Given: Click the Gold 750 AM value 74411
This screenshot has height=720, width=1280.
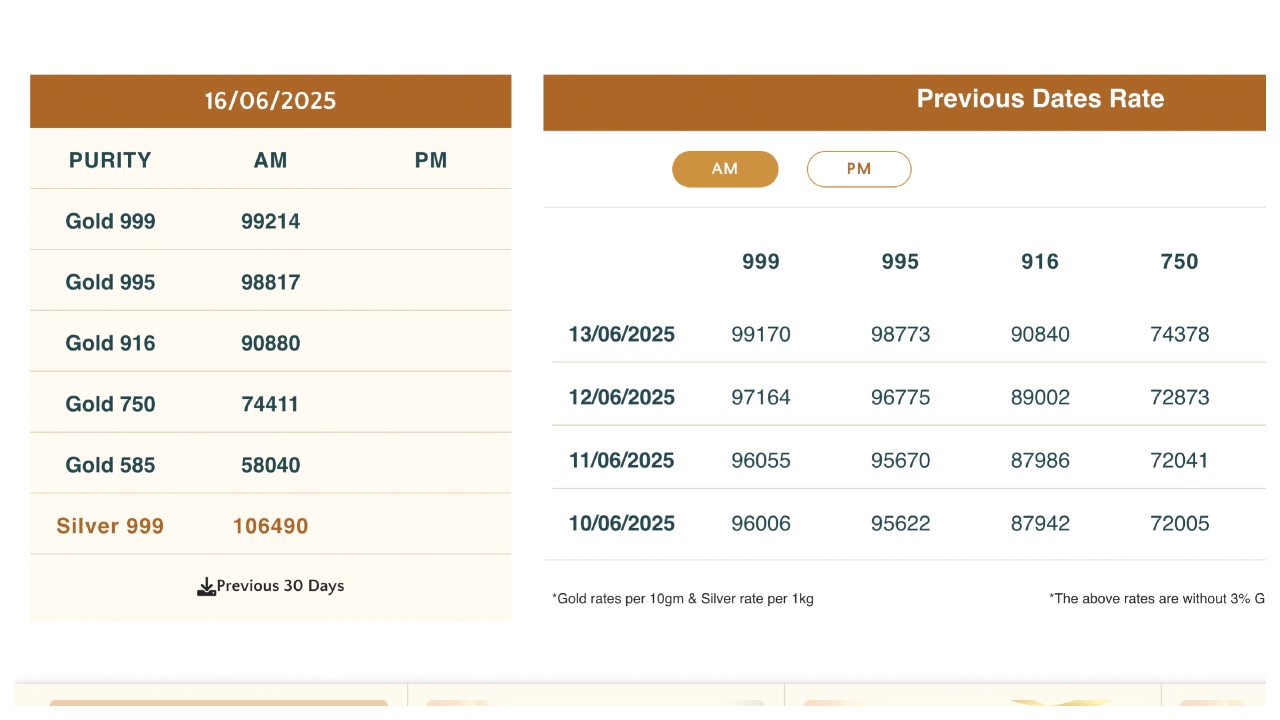Looking at the screenshot, I should (x=271, y=404).
